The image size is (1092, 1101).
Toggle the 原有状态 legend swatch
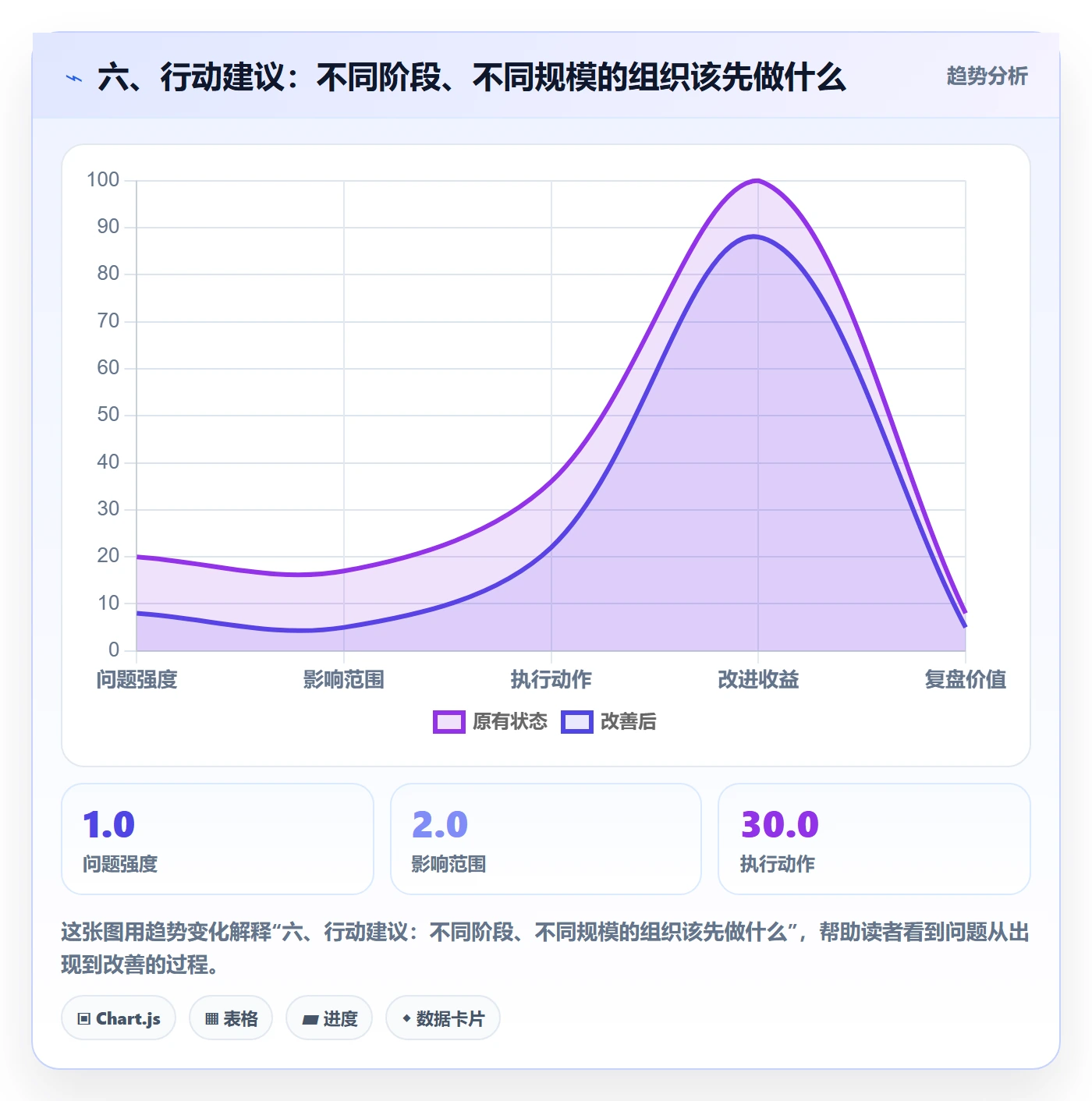click(448, 722)
